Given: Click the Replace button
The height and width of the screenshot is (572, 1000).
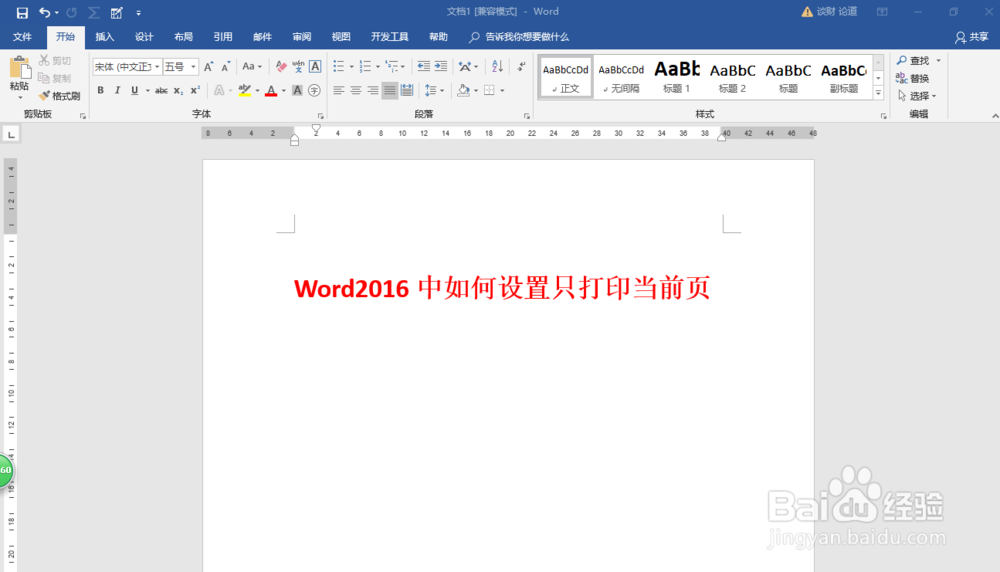Looking at the screenshot, I should coord(913,78).
